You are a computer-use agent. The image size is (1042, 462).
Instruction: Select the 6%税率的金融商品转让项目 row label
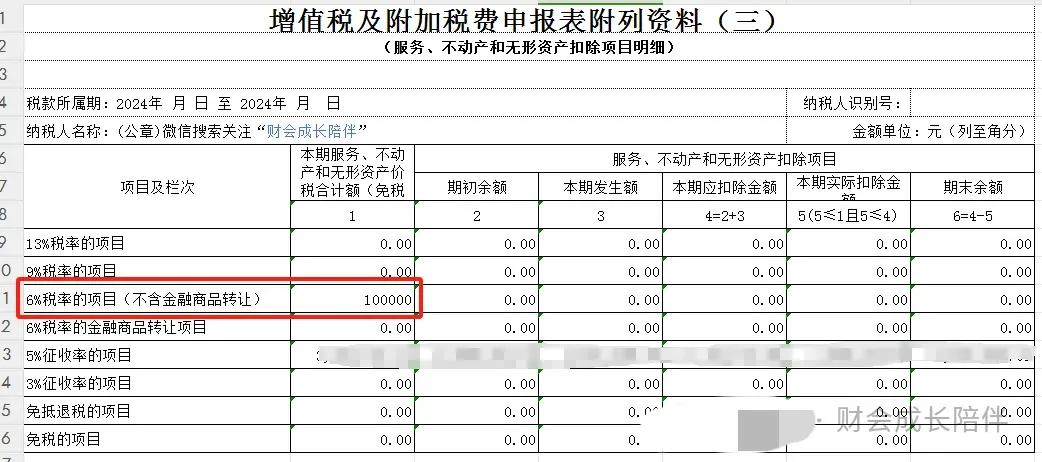(x=157, y=327)
